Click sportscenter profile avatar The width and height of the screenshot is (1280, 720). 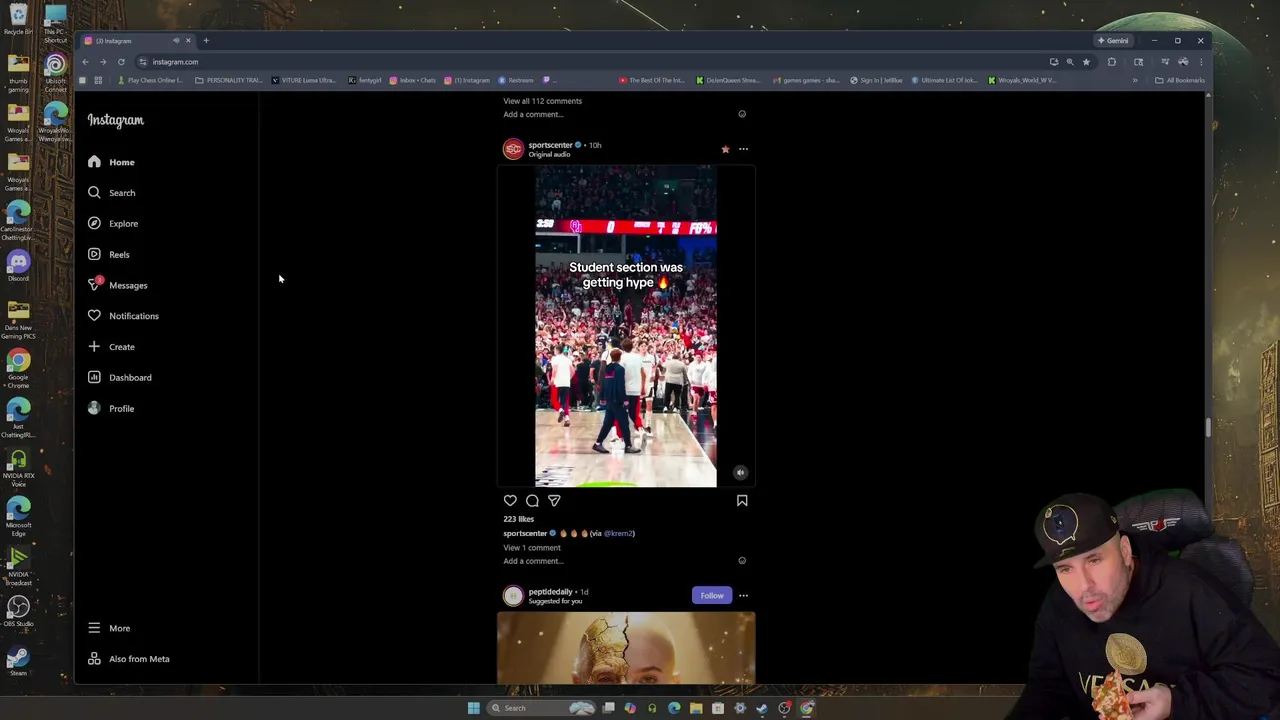513,149
